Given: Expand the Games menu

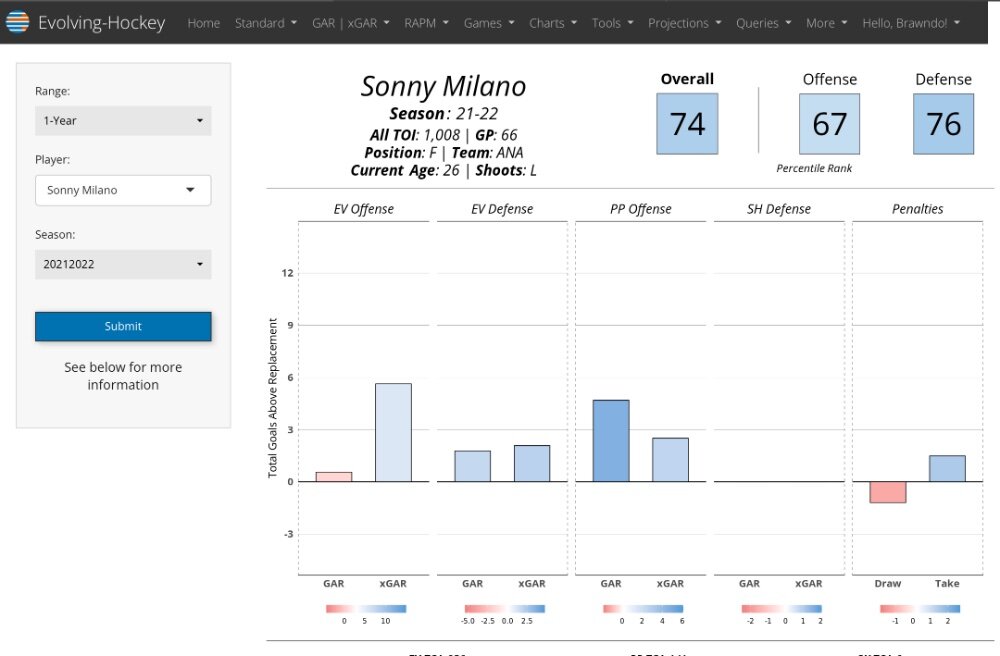Looking at the screenshot, I should (x=489, y=23).
